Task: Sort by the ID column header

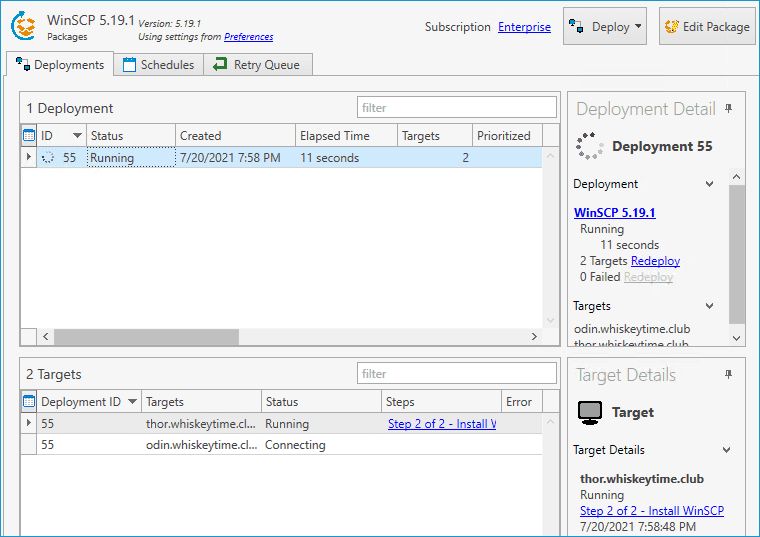Action: (x=61, y=136)
